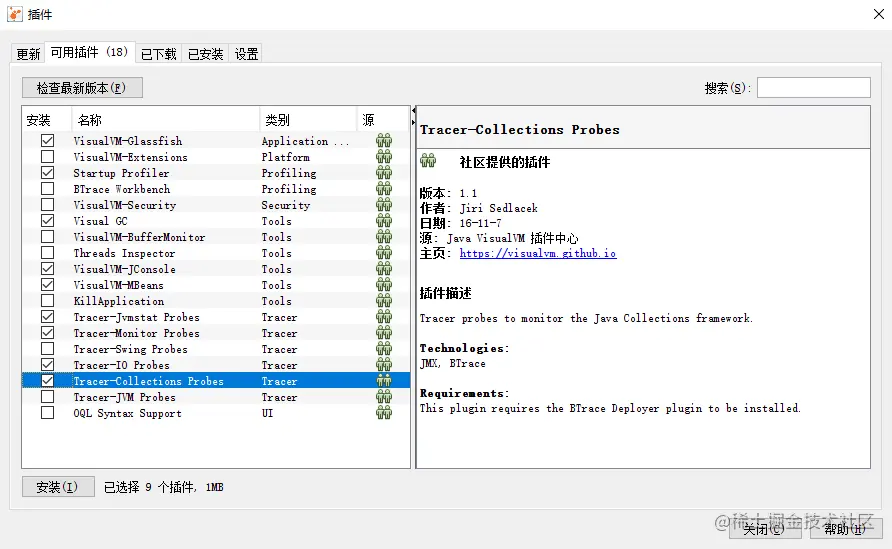
Task: Select the 可用插件 (18) tab
Action: pyautogui.click(x=89, y=52)
